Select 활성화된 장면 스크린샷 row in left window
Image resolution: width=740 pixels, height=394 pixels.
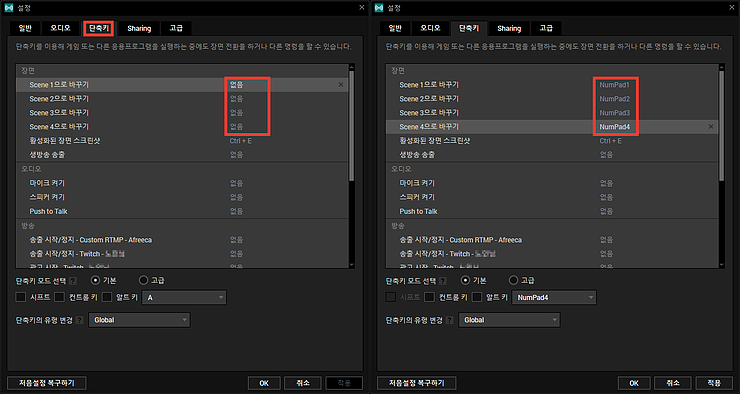[x=182, y=141]
